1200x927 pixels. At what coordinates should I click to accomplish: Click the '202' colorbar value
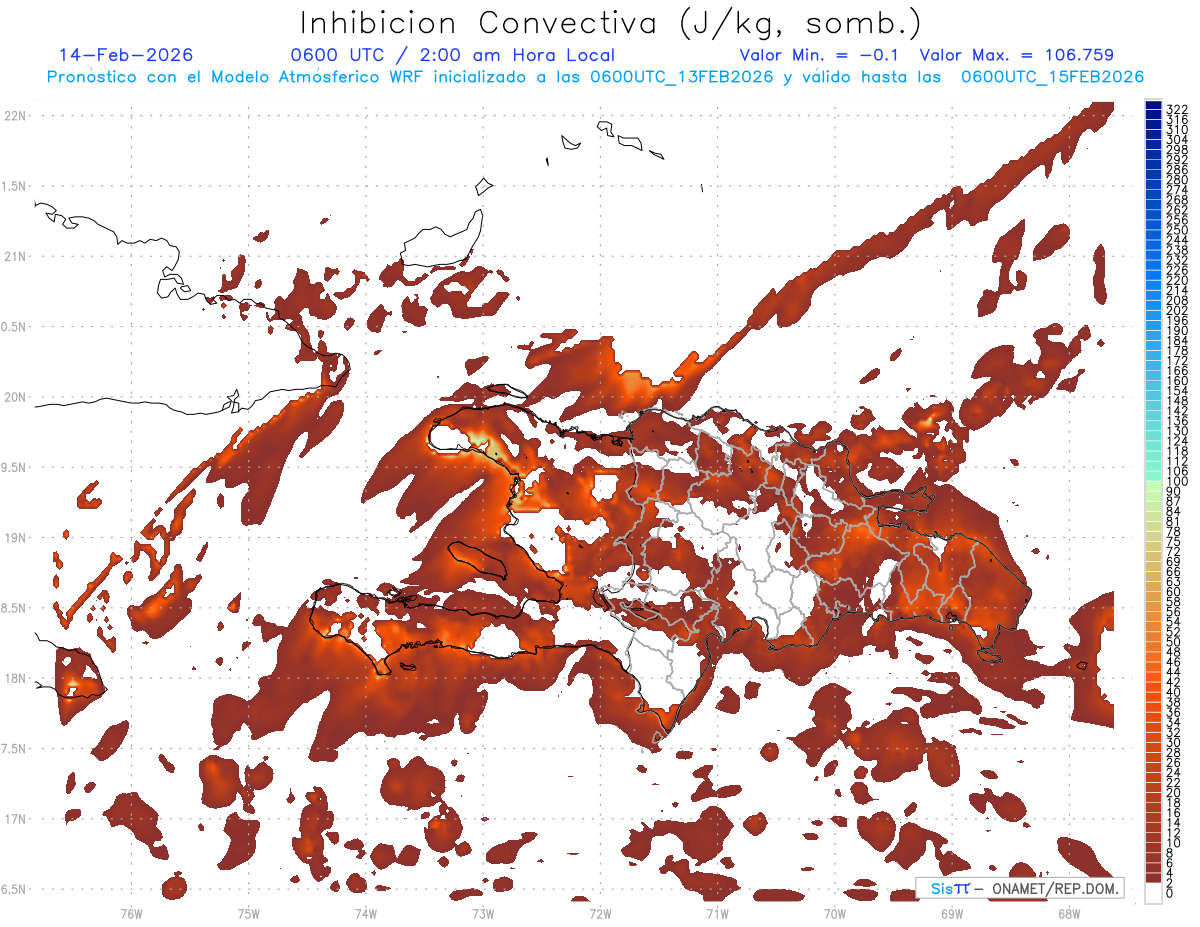coord(1177,310)
